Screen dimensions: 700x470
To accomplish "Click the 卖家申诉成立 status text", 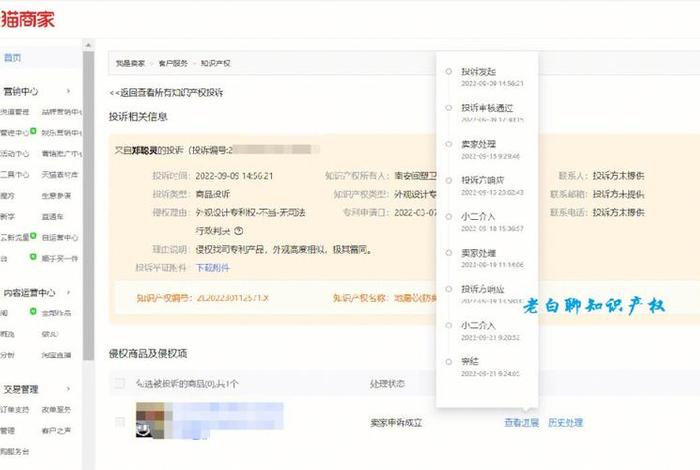I will (396, 422).
